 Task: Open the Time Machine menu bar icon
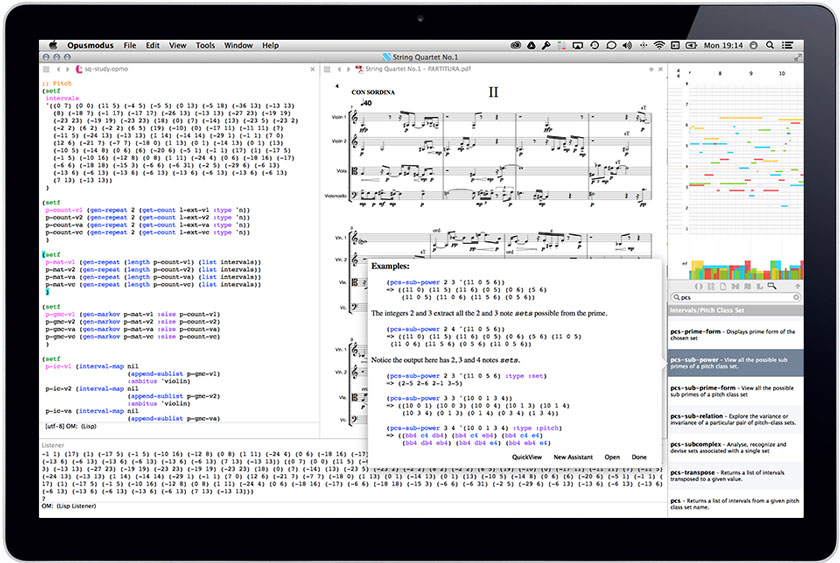[x=594, y=46]
